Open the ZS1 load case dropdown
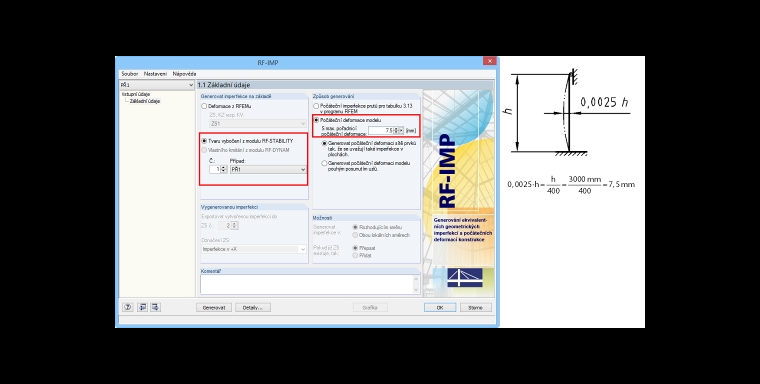The image size is (760, 384). pyautogui.click(x=258, y=124)
